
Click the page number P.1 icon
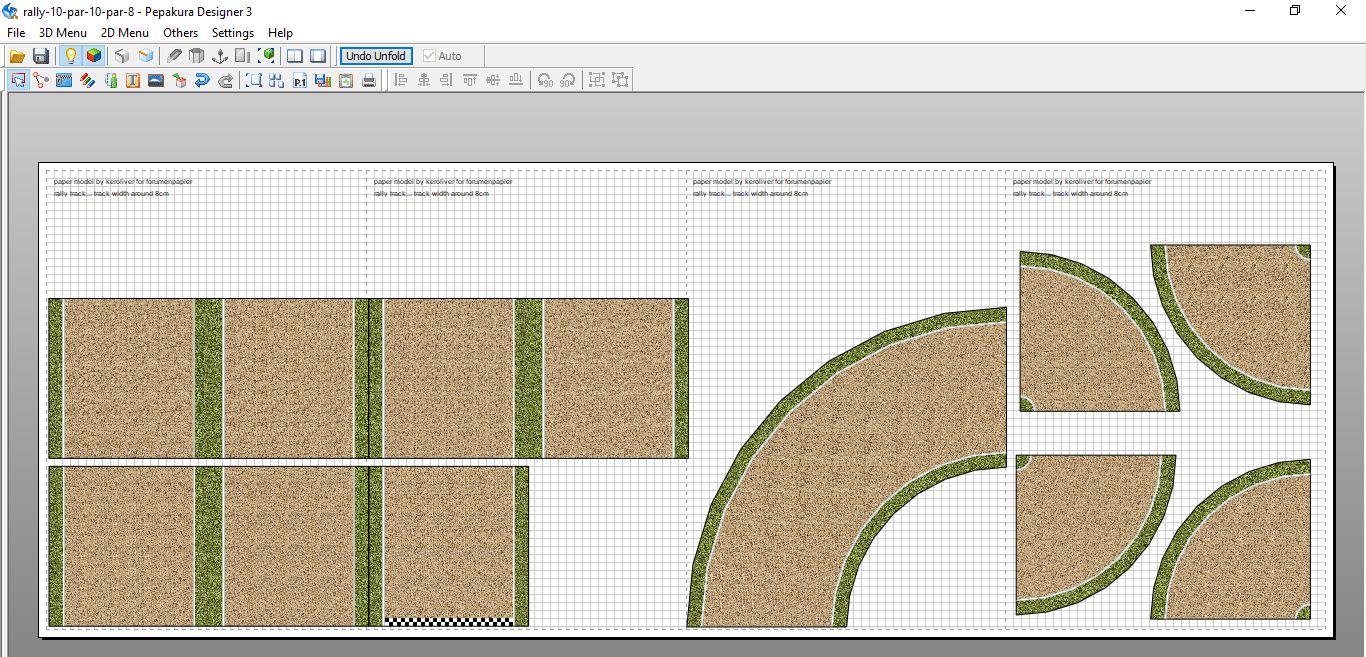[x=300, y=81]
